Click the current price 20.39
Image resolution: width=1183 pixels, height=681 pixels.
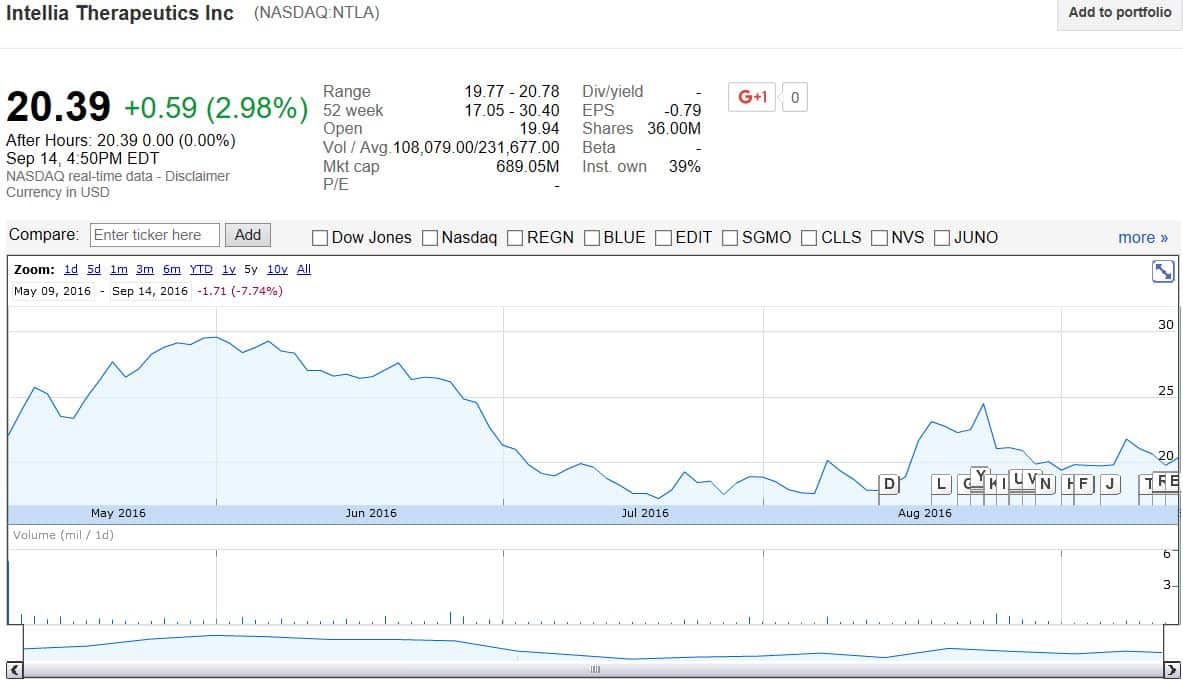pyautogui.click(x=58, y=106)
